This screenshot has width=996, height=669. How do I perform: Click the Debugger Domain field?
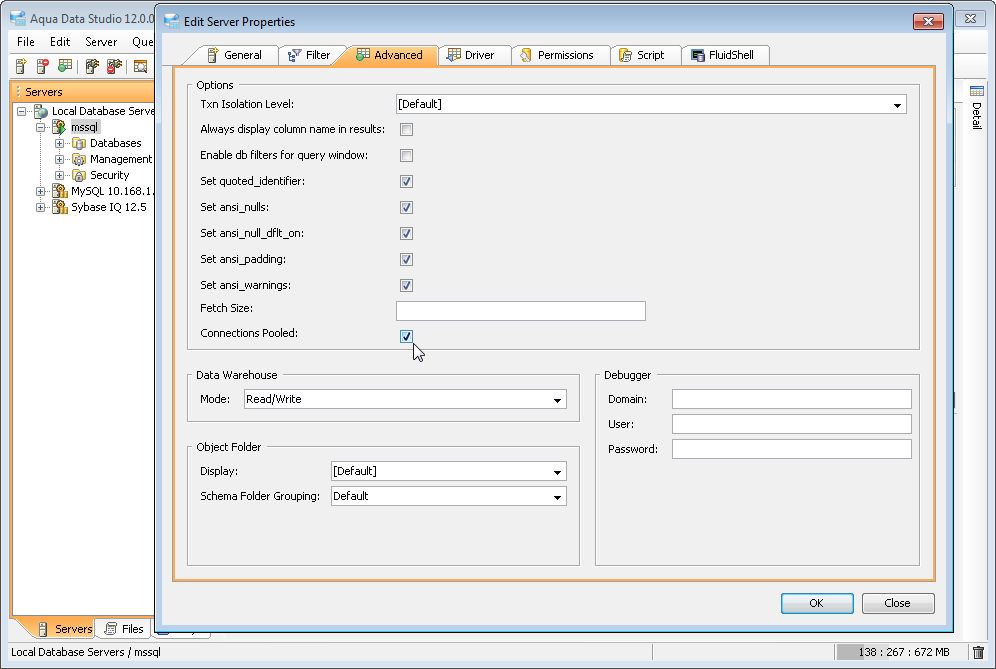791,400
